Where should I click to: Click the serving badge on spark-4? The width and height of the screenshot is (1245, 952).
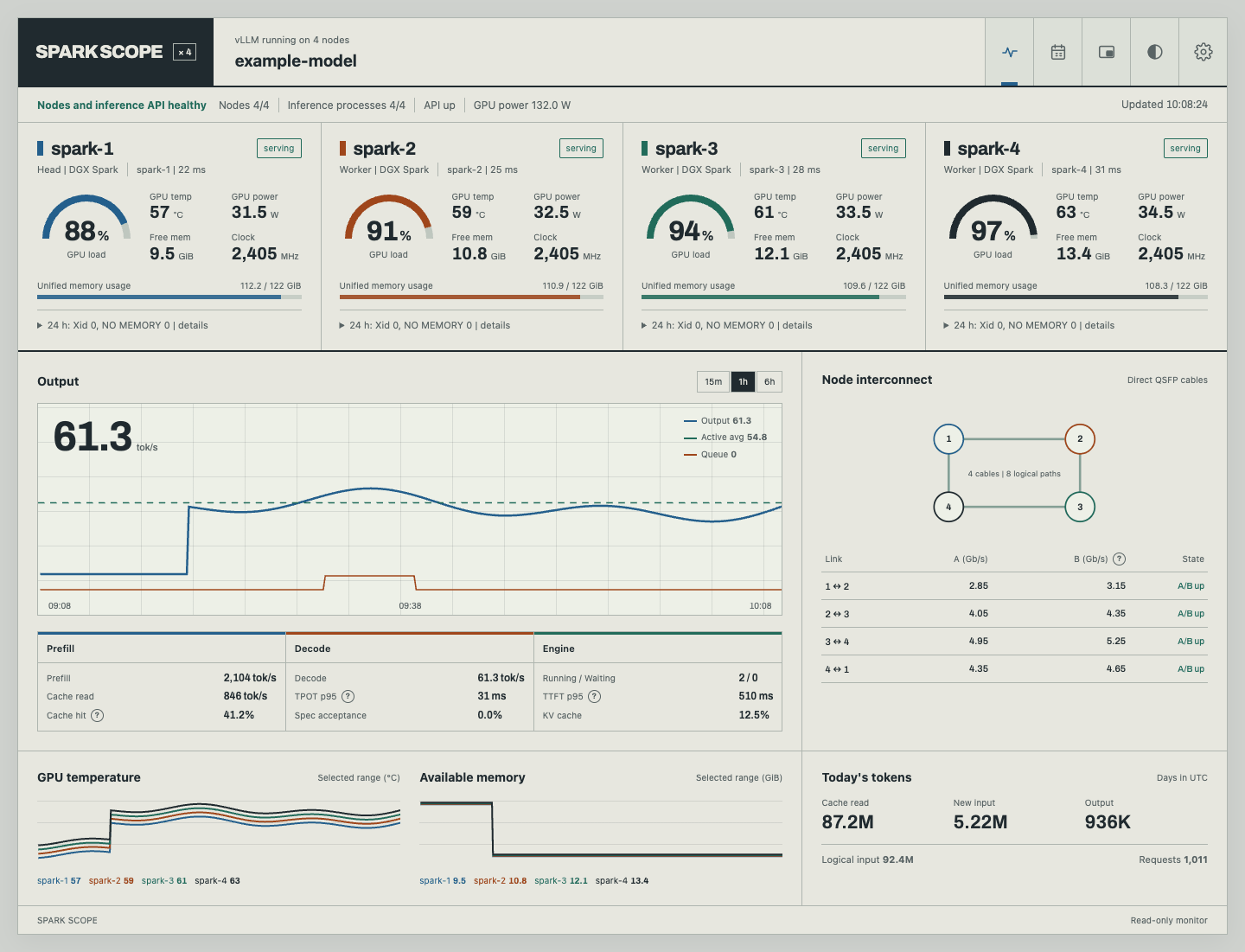[x=1185, y=149]
